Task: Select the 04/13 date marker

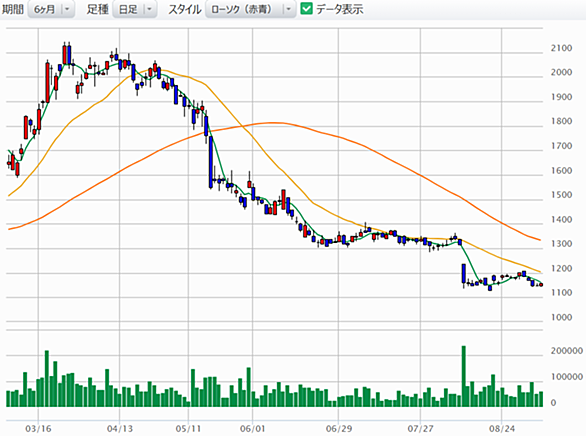Action: [x=120, y=429]
